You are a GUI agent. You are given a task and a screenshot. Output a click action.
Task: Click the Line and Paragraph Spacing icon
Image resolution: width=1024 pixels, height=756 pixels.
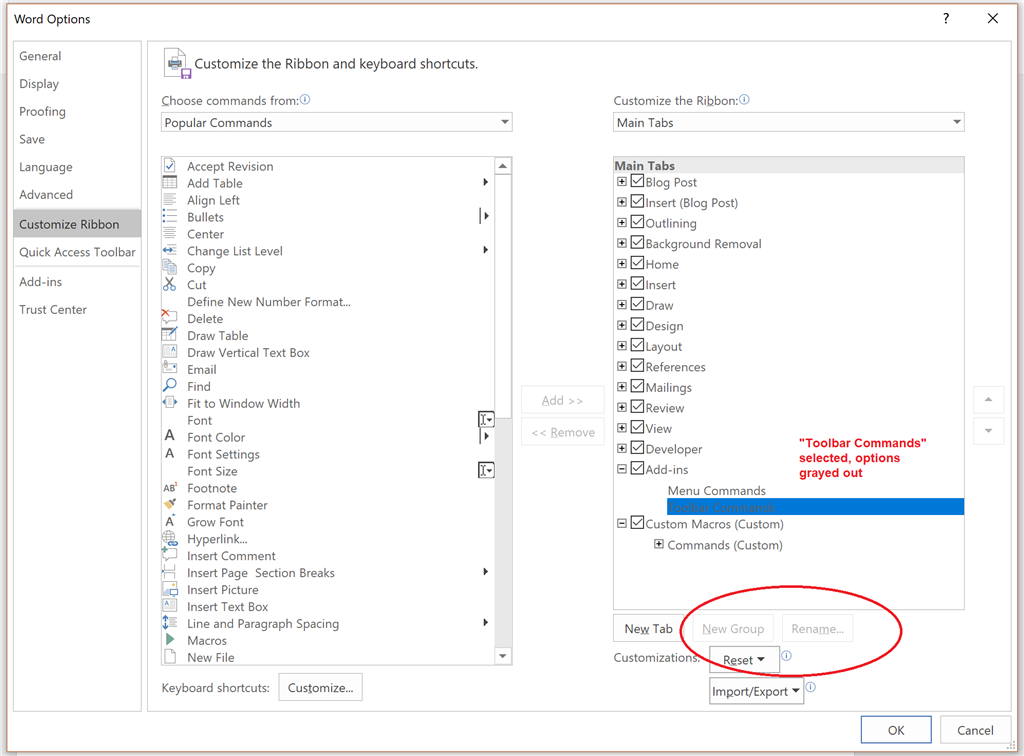point(170,623)
